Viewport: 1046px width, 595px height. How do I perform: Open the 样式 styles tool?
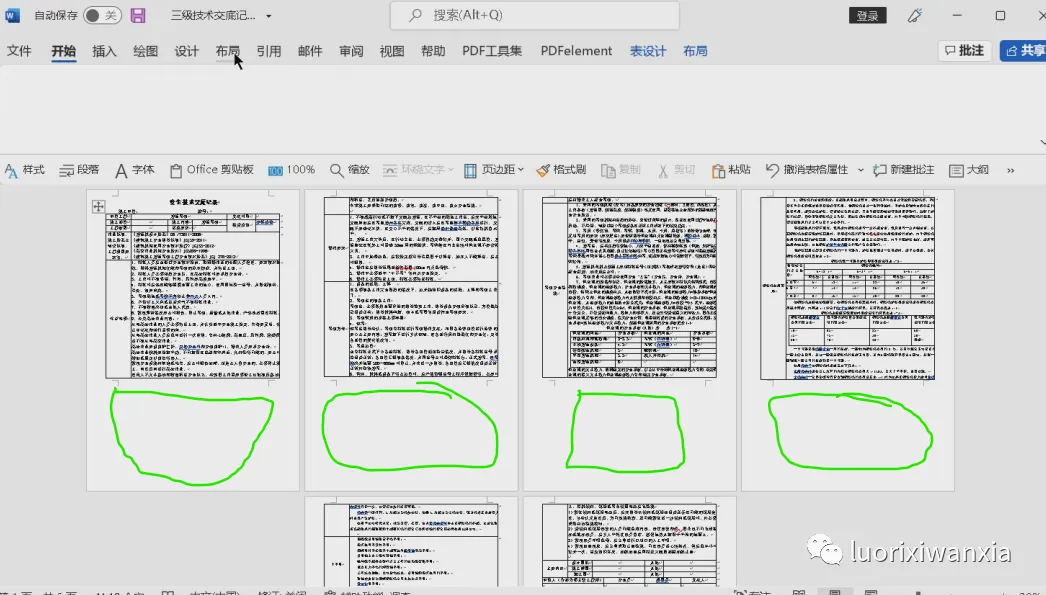[25, 170]
